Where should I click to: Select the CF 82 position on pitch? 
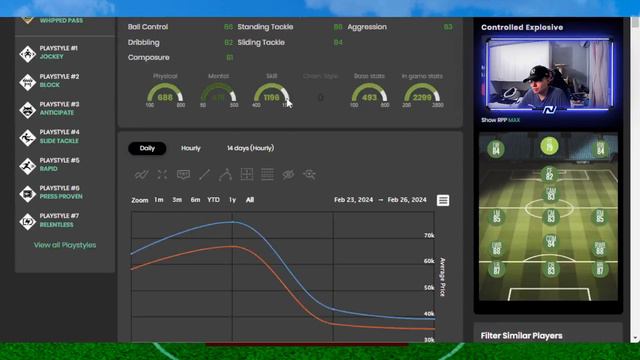pyautogui.click(x=549, y=174)
